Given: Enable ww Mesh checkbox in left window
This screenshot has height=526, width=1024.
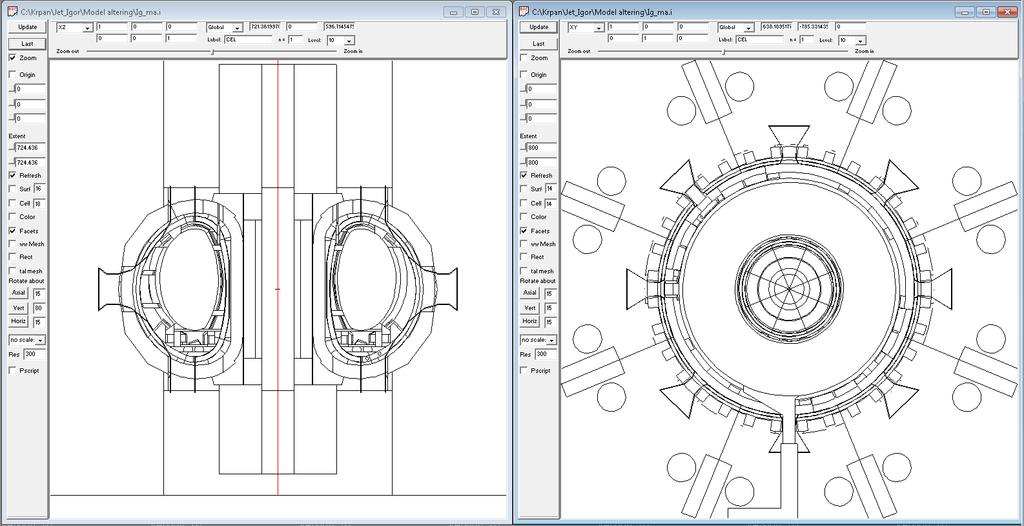Looking at the screenshot, I should [12, 244].
